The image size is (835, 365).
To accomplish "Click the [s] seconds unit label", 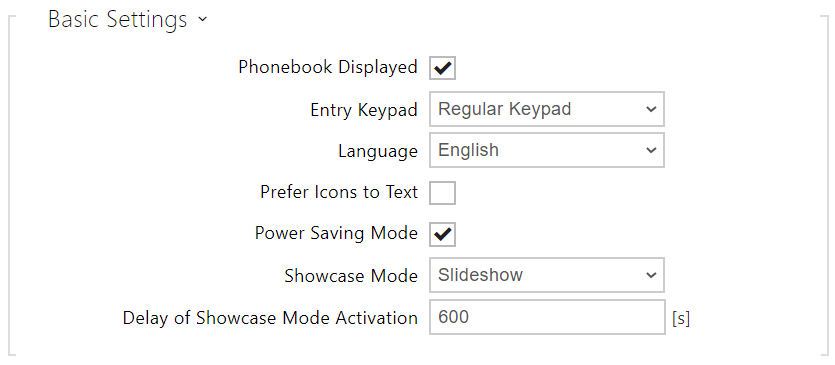I will [681, 319].
